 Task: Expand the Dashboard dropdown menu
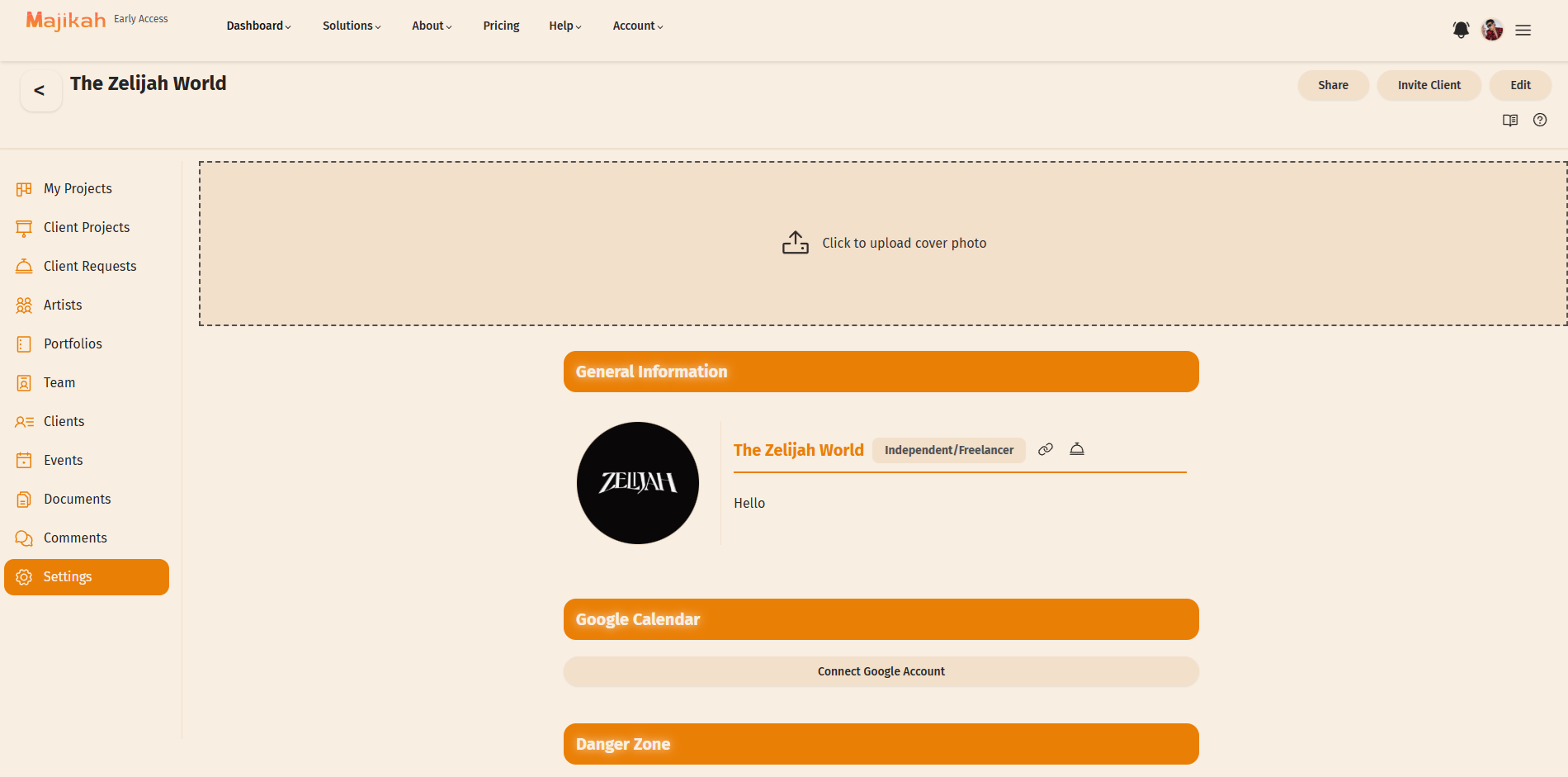(258, 26)
